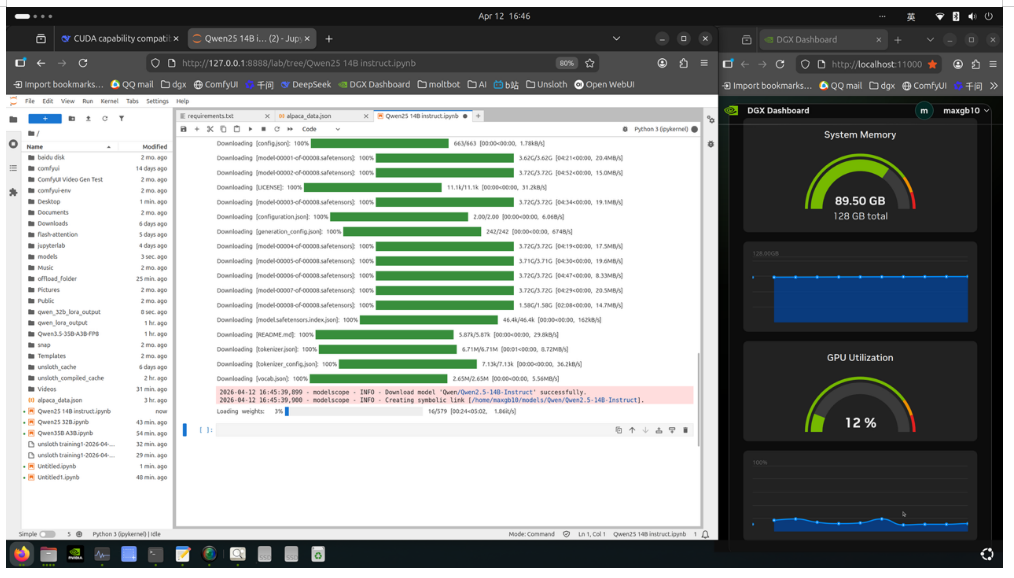This screenshot has width=1014, height=578.
Task: Click the notebook vertical scrollbar
Action: tap(698, 399)
